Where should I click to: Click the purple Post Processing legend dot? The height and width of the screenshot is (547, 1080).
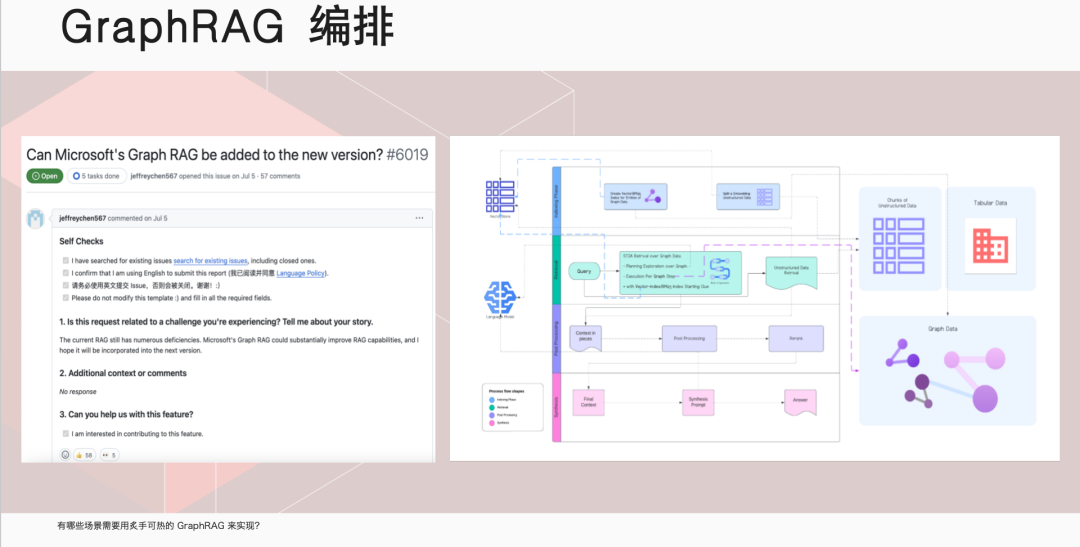492,415
